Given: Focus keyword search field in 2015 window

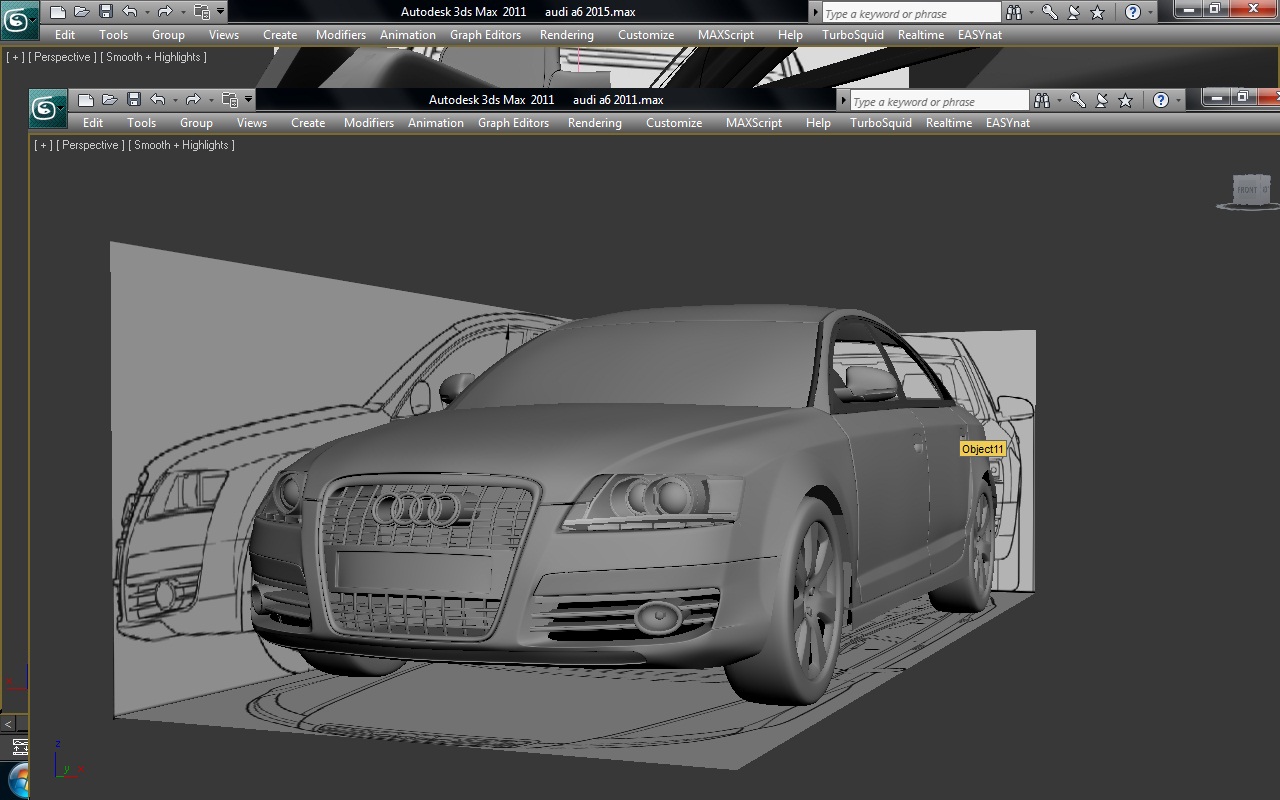Looking at the screenshot, I should click(x=911, y=13).
